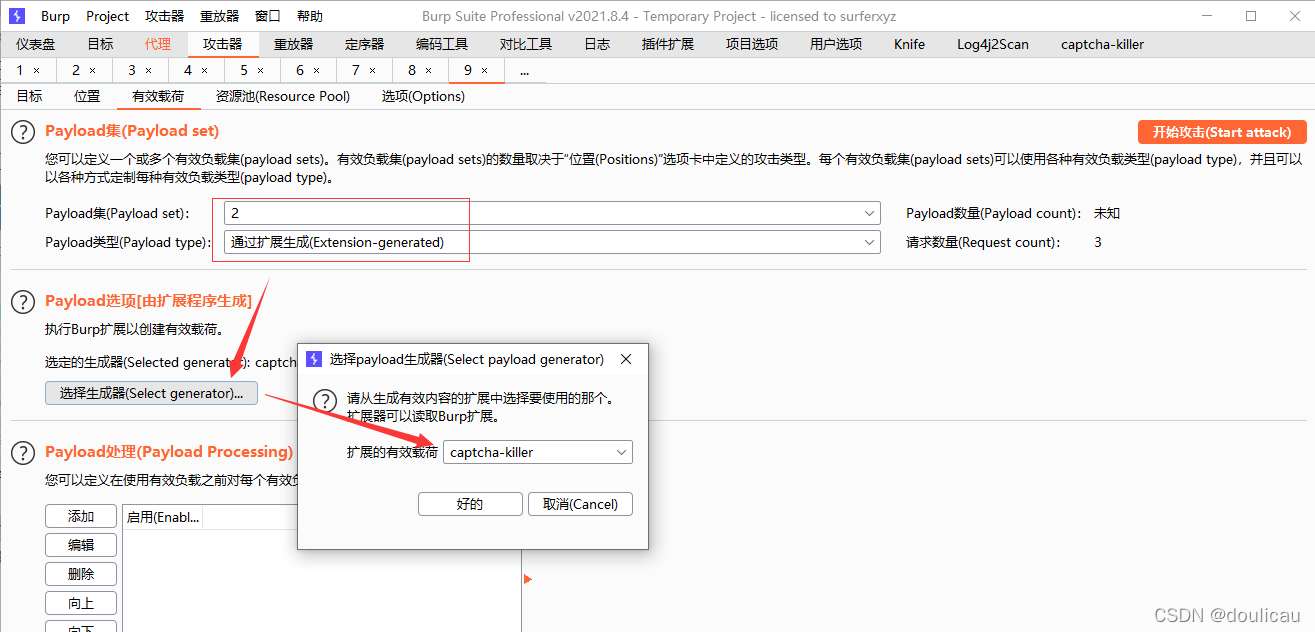Open the captcha-killer generator dropdown
Screen dimensions: 1315x632
point(538,453)
